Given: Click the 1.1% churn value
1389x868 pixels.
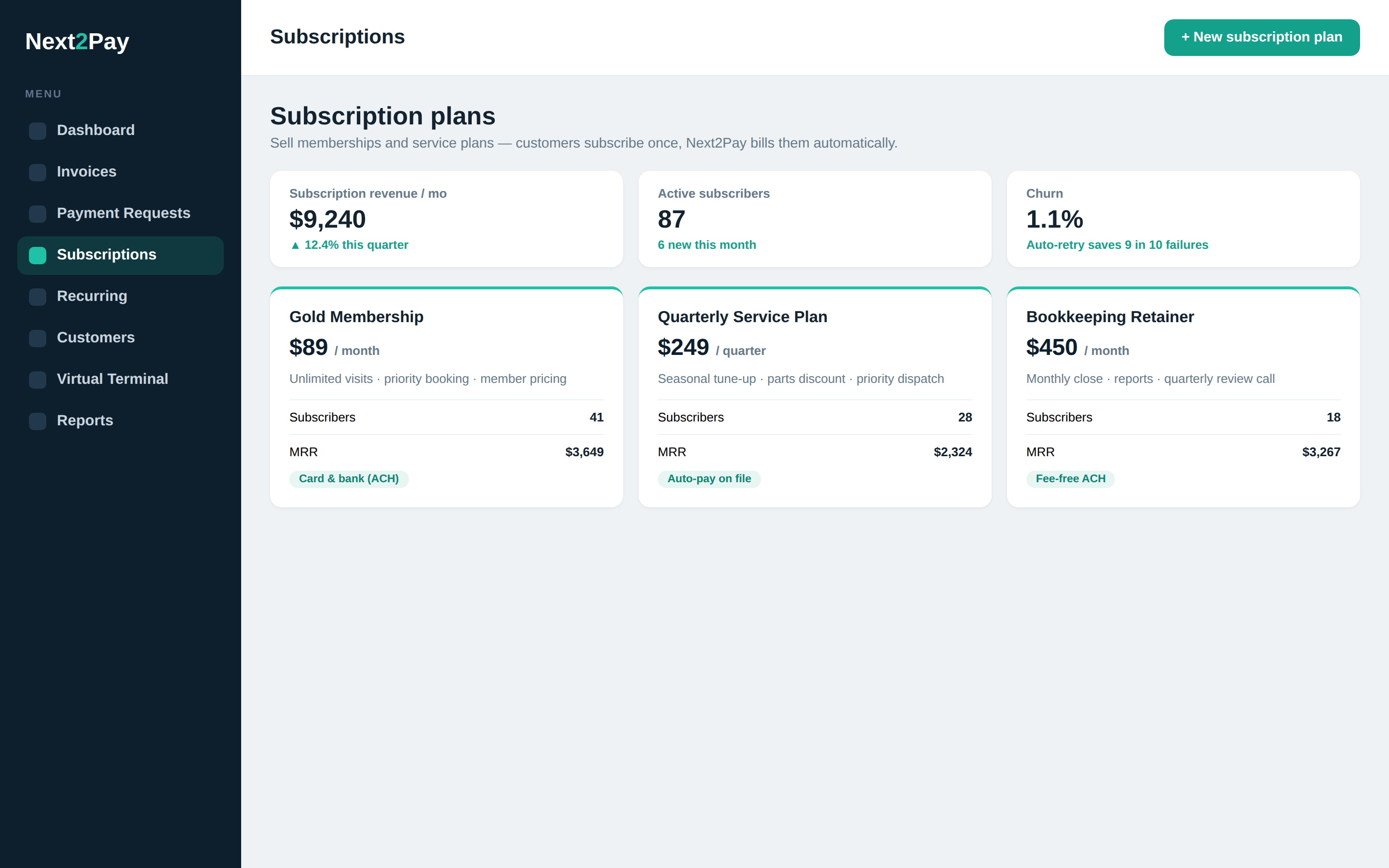Looking at the screenshot, I should (x=1054, y=219).
